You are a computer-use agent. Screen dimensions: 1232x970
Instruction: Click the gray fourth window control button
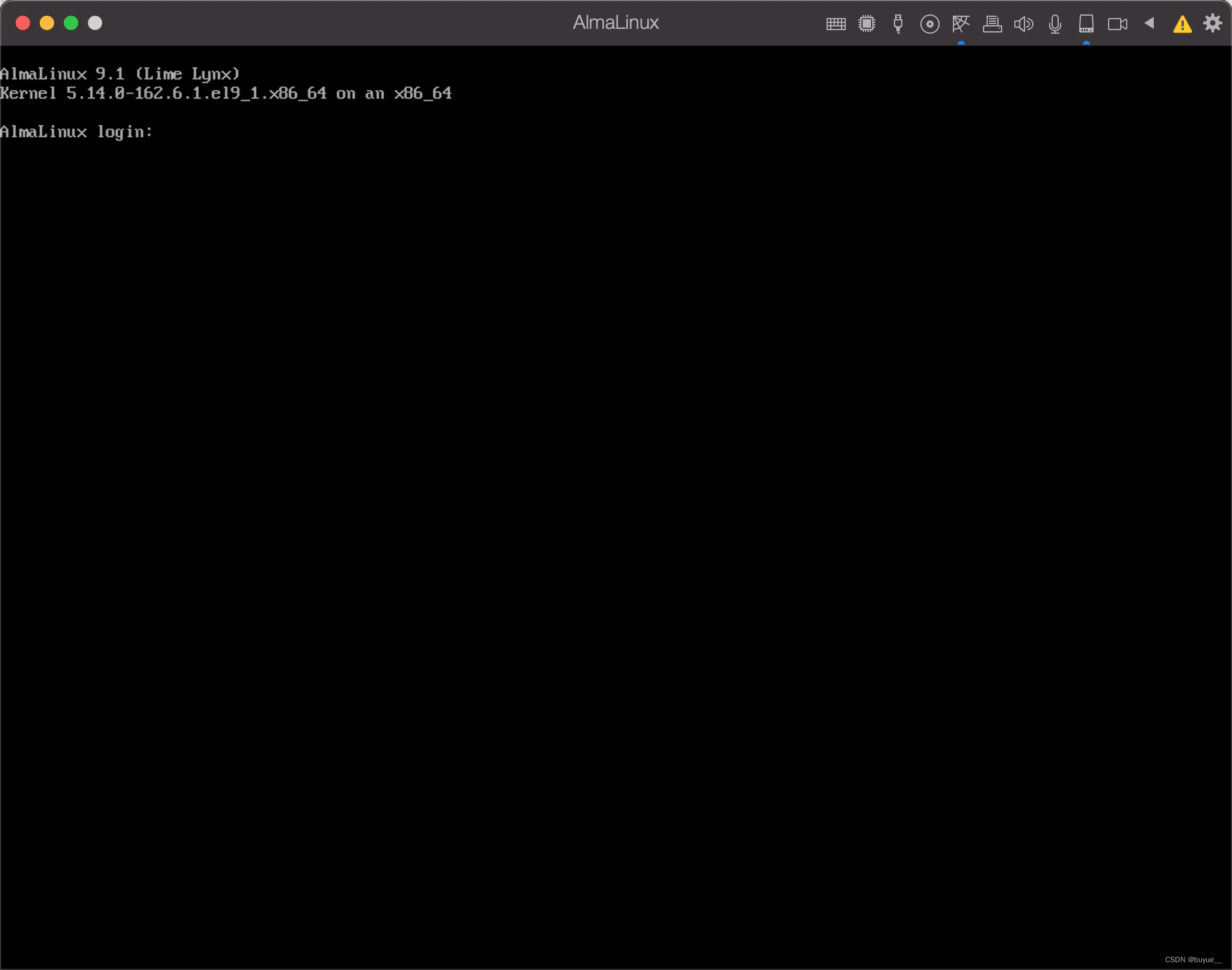tap(95, 23)
